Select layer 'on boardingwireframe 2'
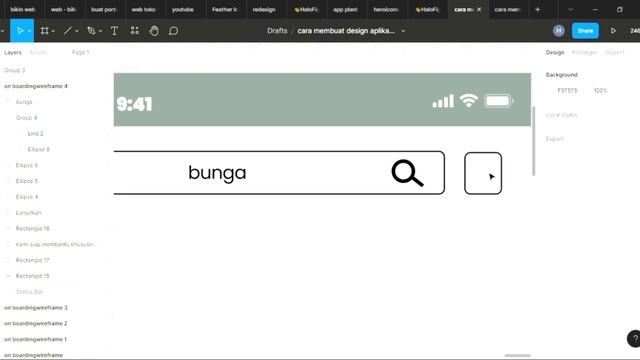This screenshot has height=360, width=640. 36,323
